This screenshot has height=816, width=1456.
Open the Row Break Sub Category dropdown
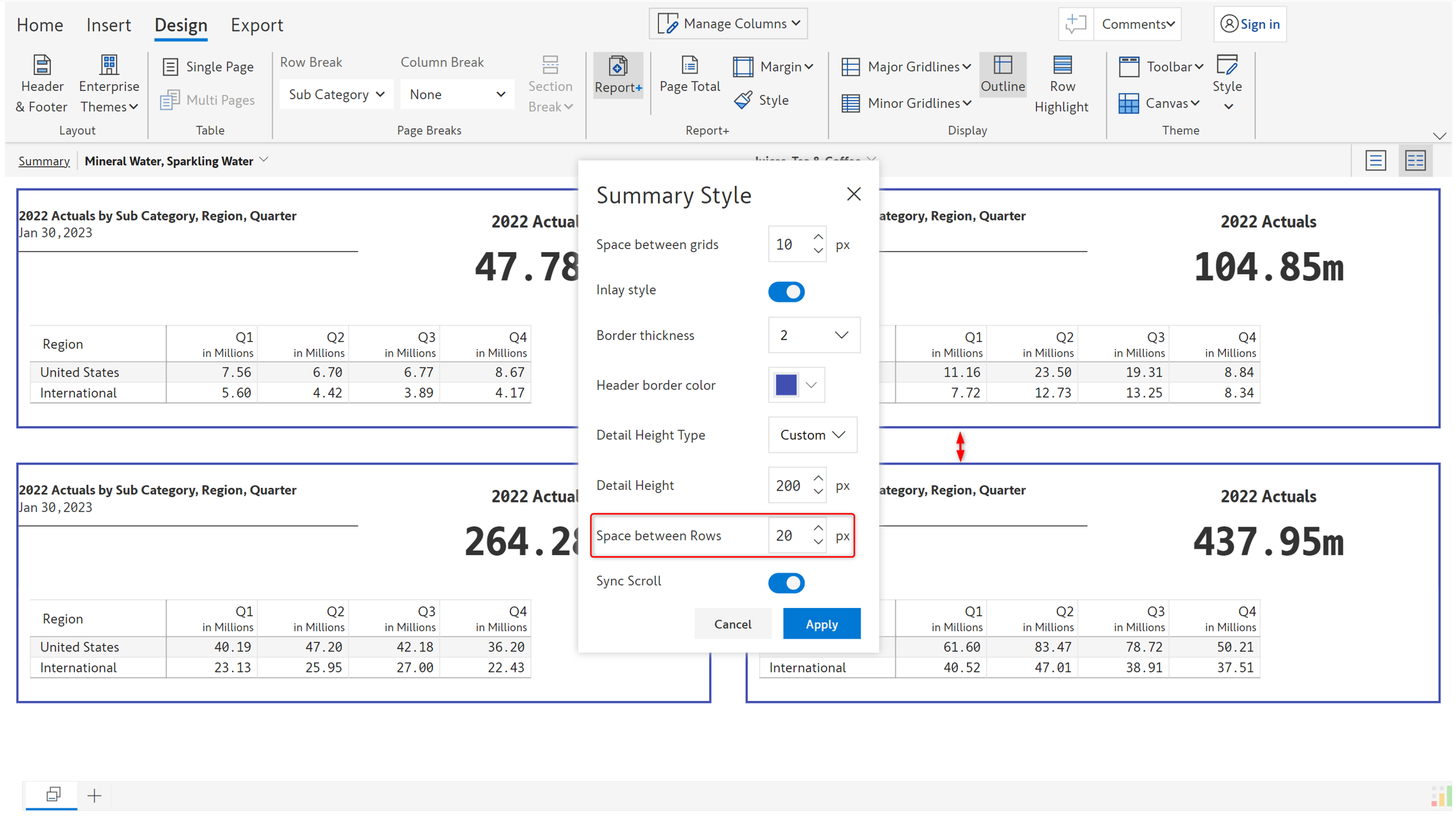336,94
